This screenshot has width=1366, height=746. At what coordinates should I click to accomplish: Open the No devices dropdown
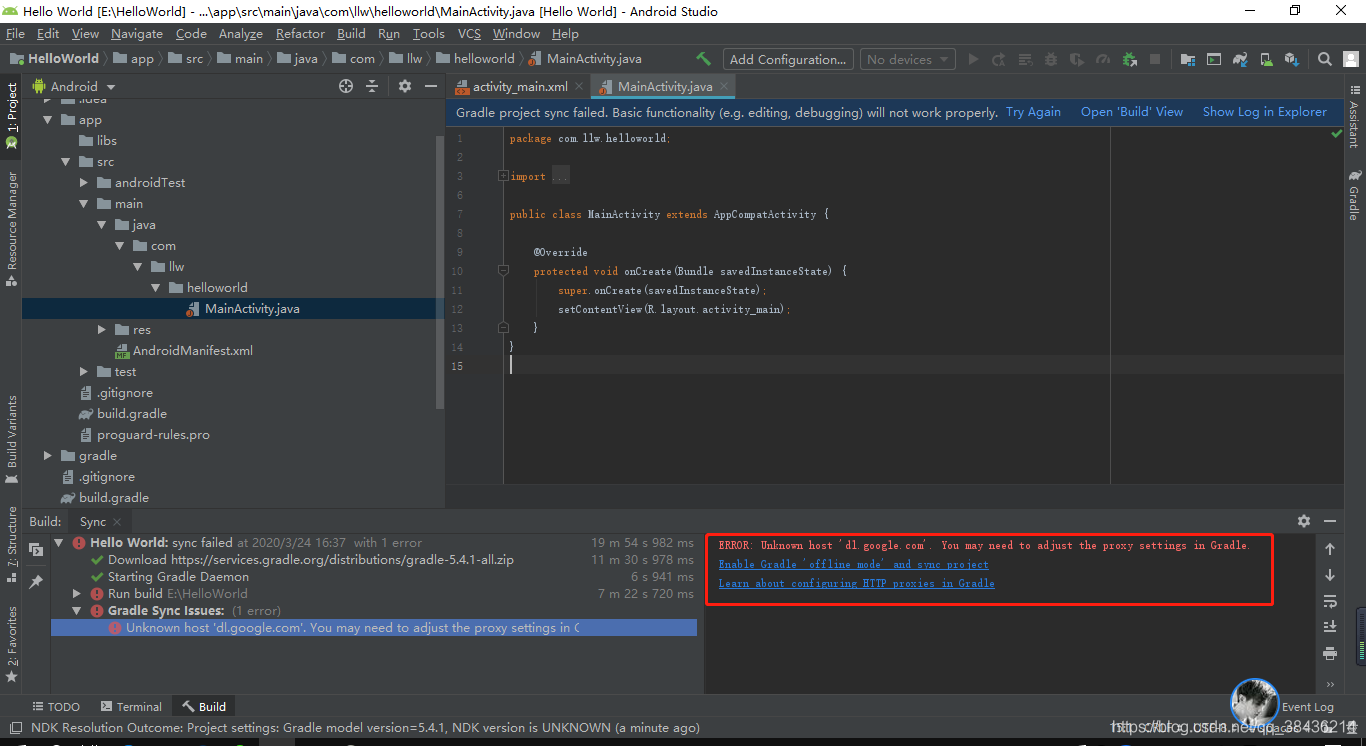coord(907,59)
